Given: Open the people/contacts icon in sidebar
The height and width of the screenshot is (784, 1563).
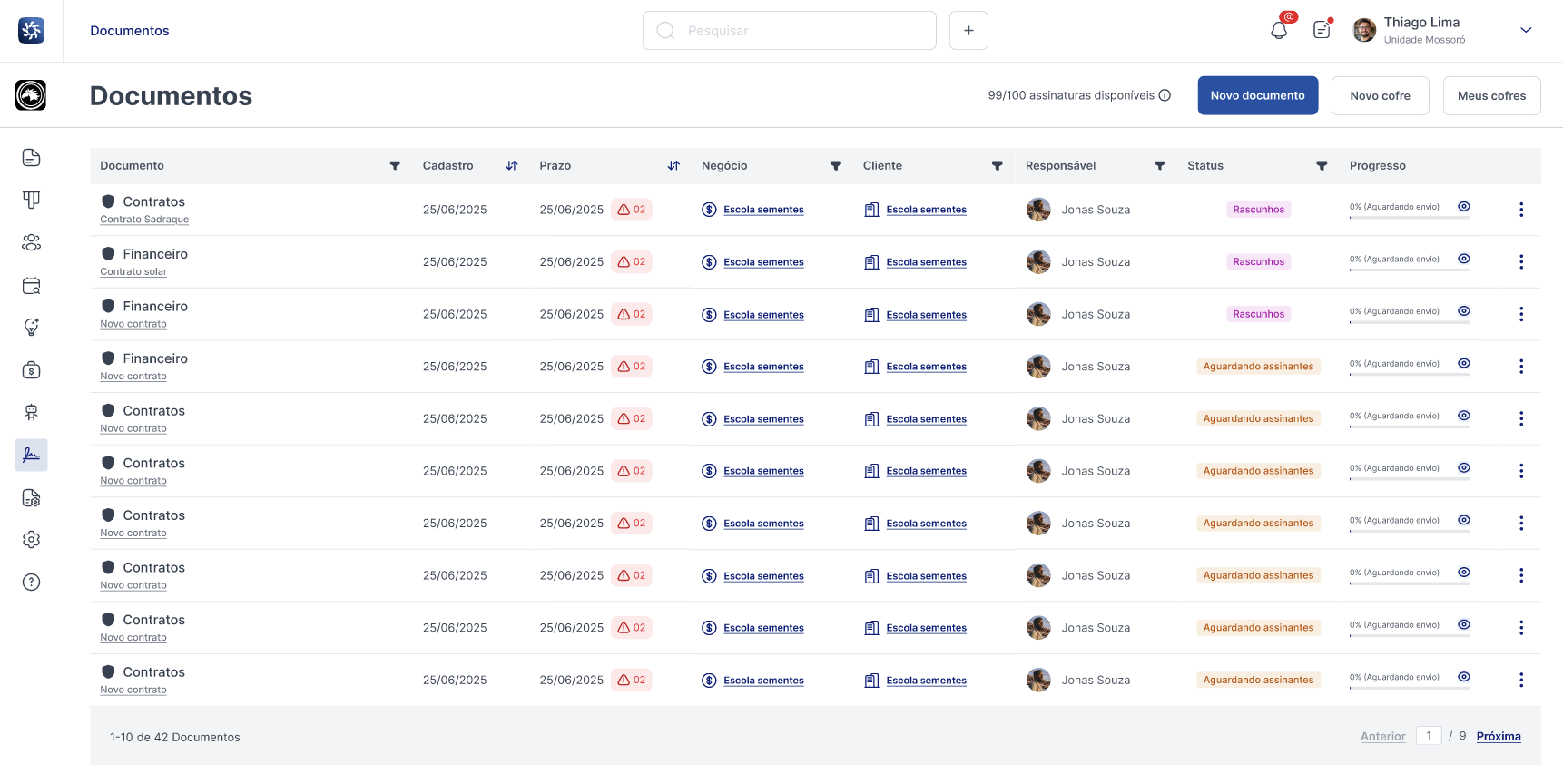Looking at the screenshot, I should pos(31,242).
